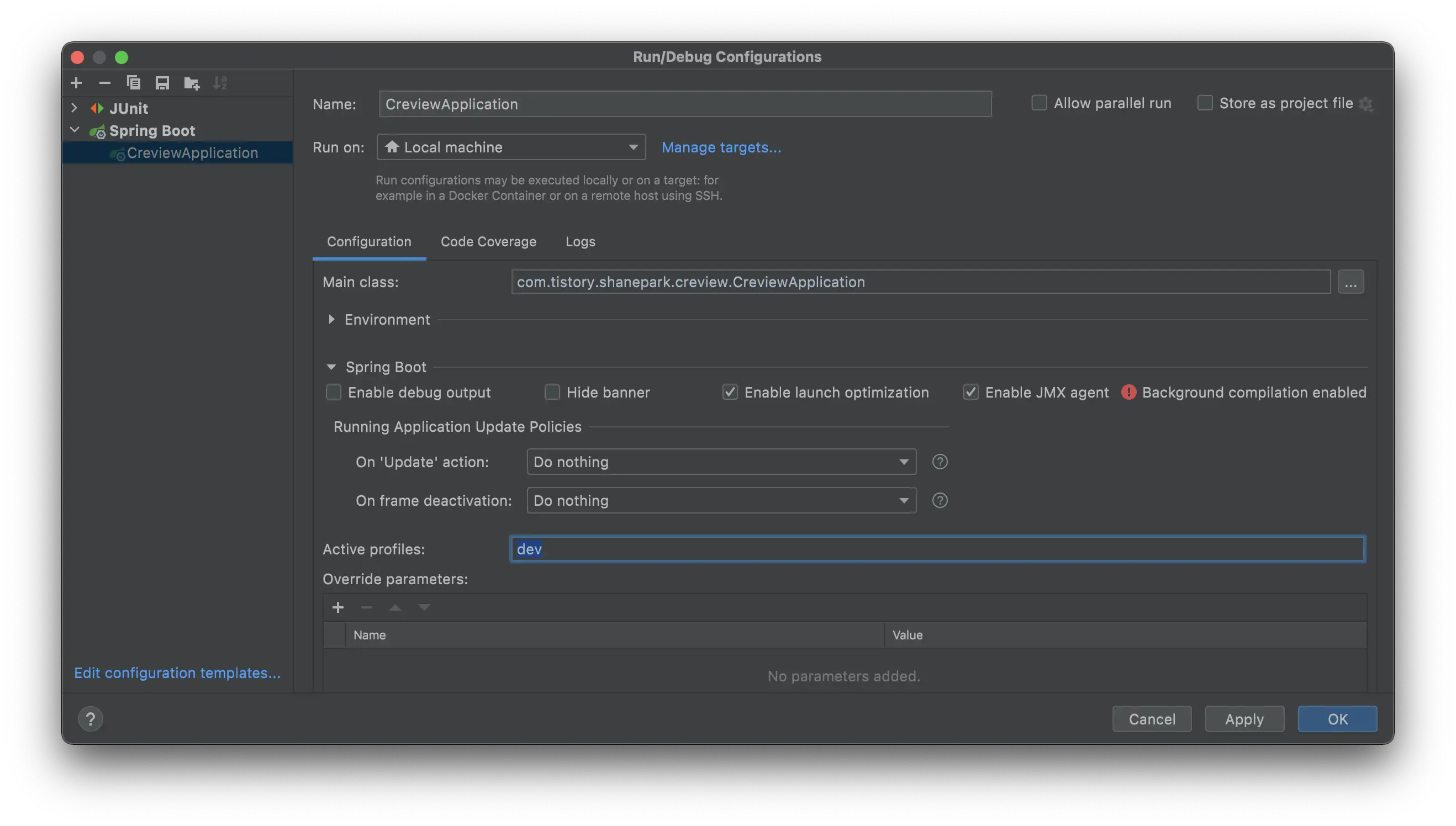Open the Run on Local machine dropdown
Screen dimensions: 1456x826
(511, 147)
